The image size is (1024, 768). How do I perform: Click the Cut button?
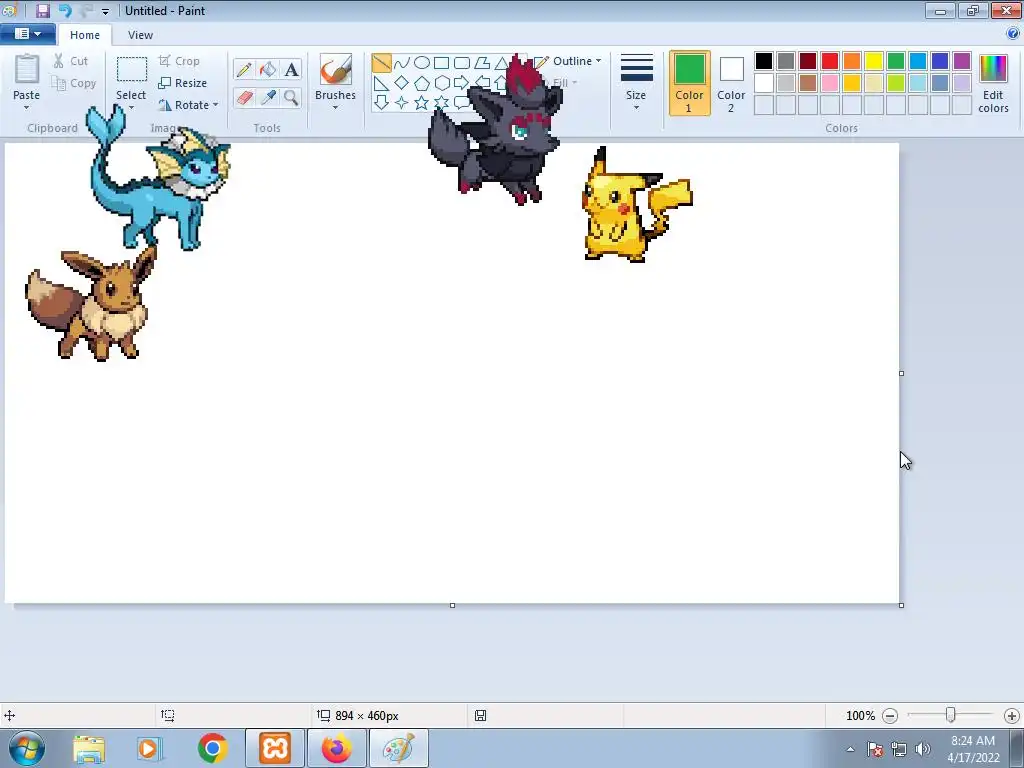click(71, 61)
